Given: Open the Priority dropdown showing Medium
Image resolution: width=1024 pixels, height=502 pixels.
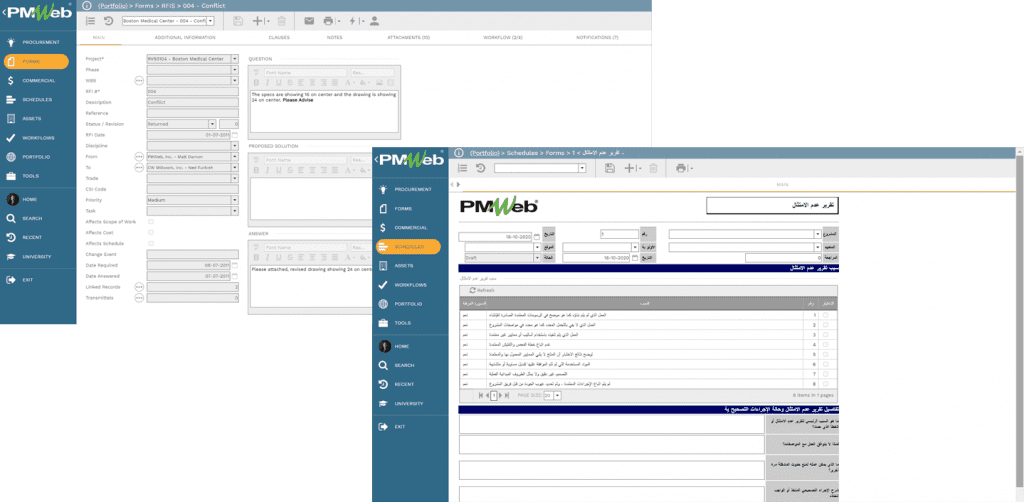Looking at the screenshot, I should (235, 200).
